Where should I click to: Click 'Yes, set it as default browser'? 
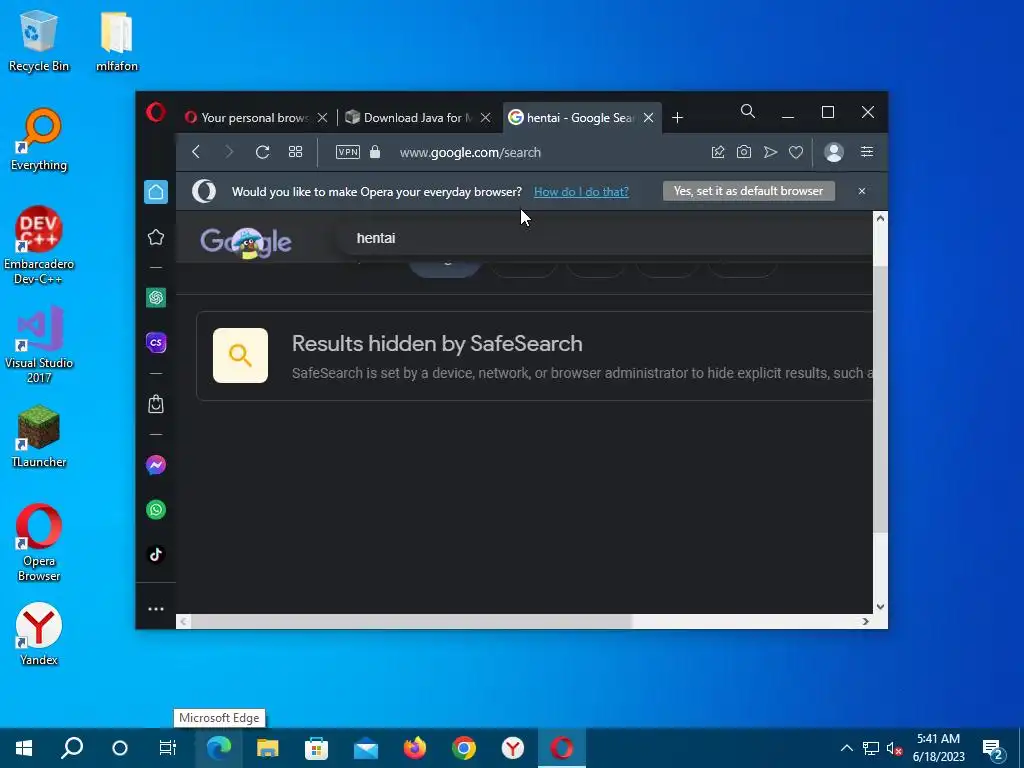(748, 191)
